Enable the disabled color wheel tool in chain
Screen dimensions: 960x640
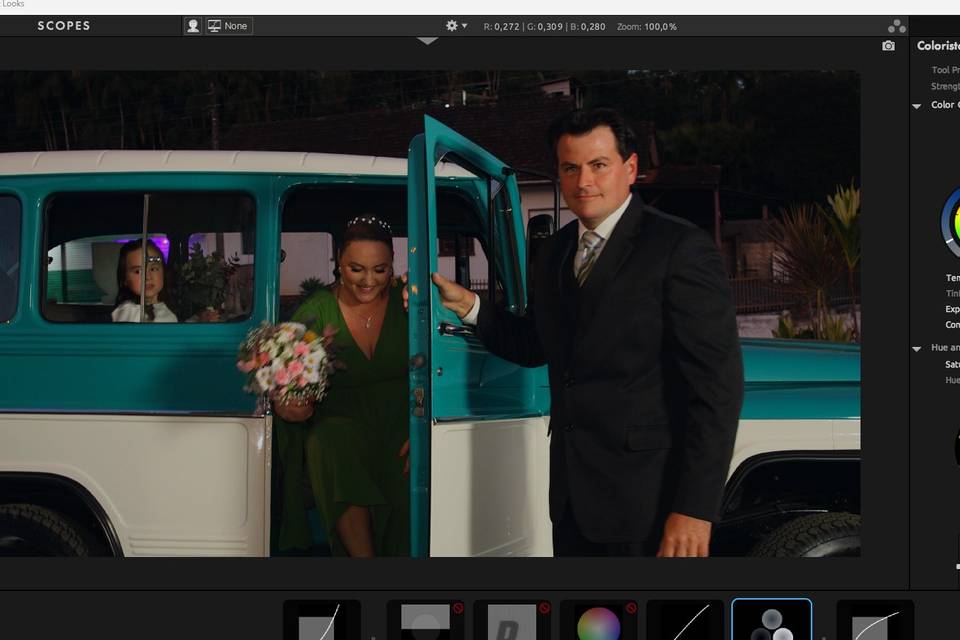coord(598,620)
